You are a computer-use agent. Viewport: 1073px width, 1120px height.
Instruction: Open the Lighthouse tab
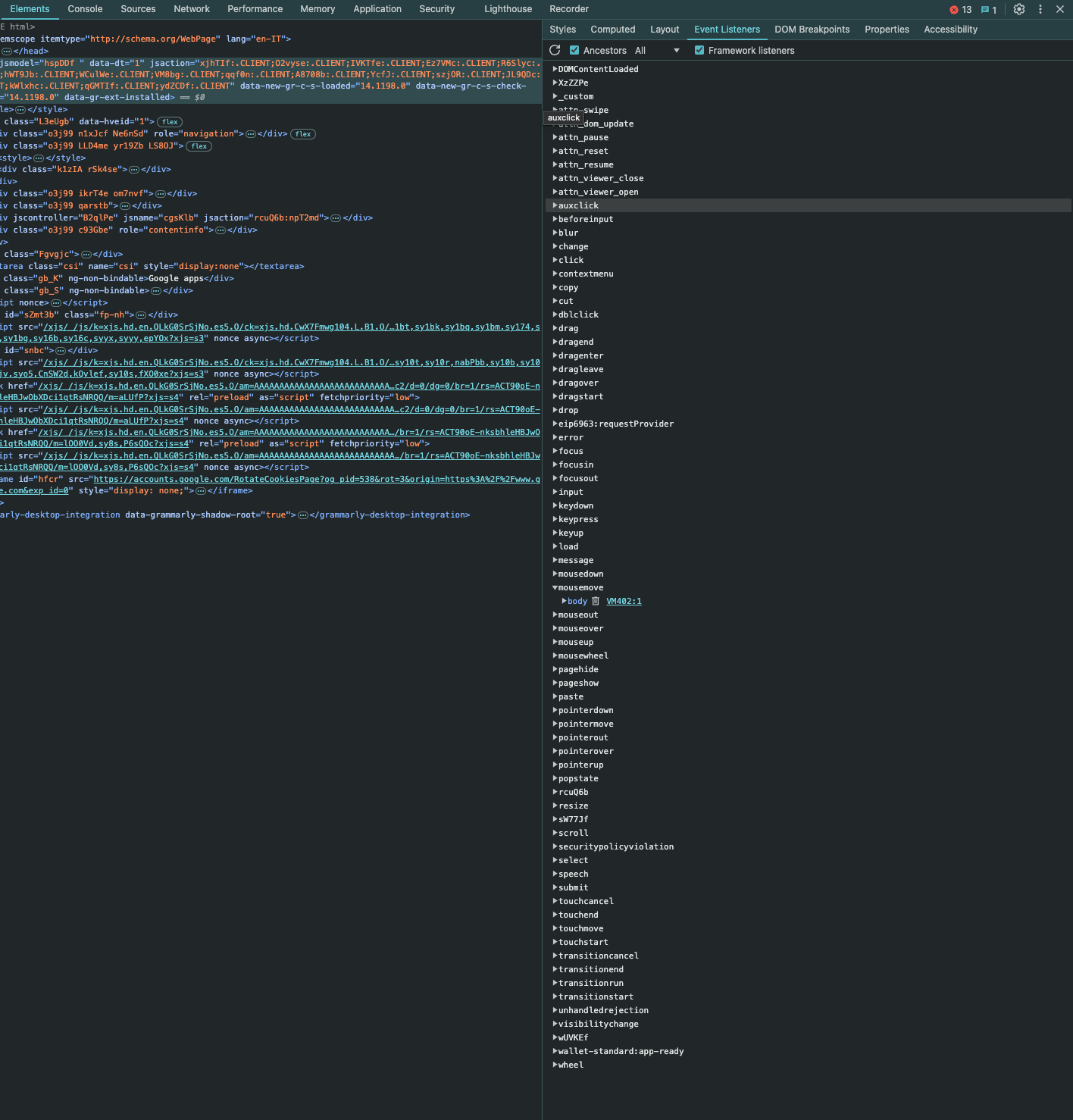[x=508, y=9]
